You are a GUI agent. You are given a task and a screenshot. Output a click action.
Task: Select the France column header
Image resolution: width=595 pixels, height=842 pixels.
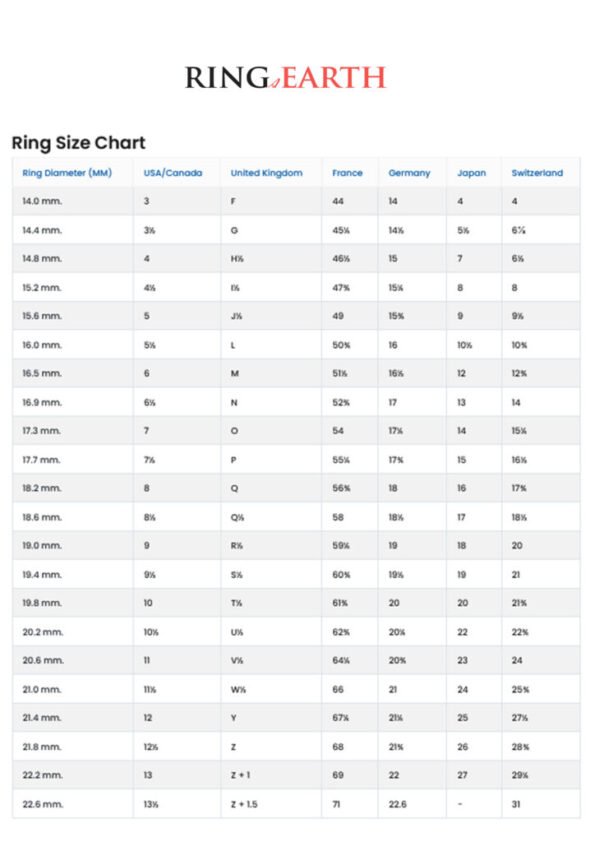click(x=347, y=173)
